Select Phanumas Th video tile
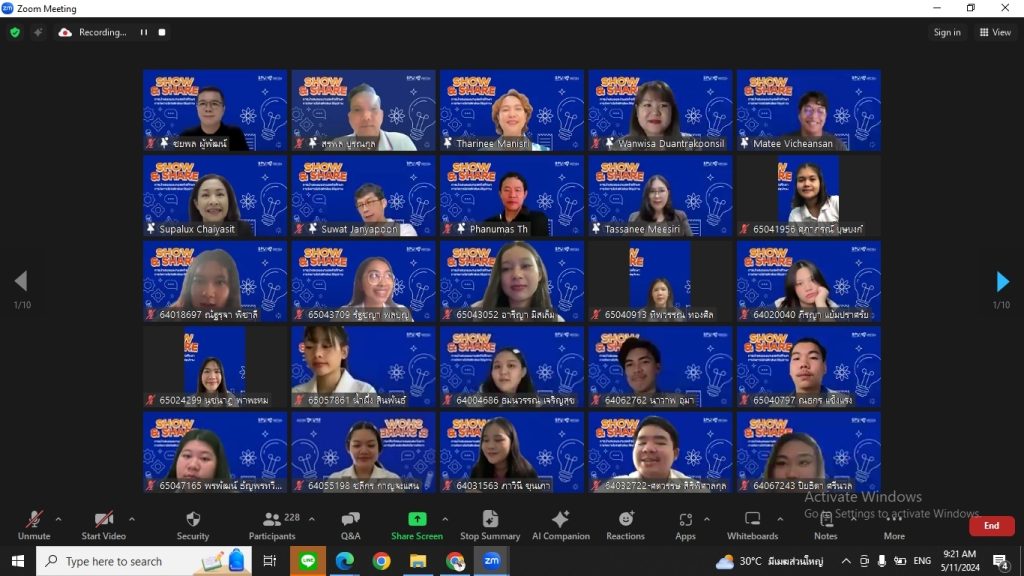 click(511, 196)
